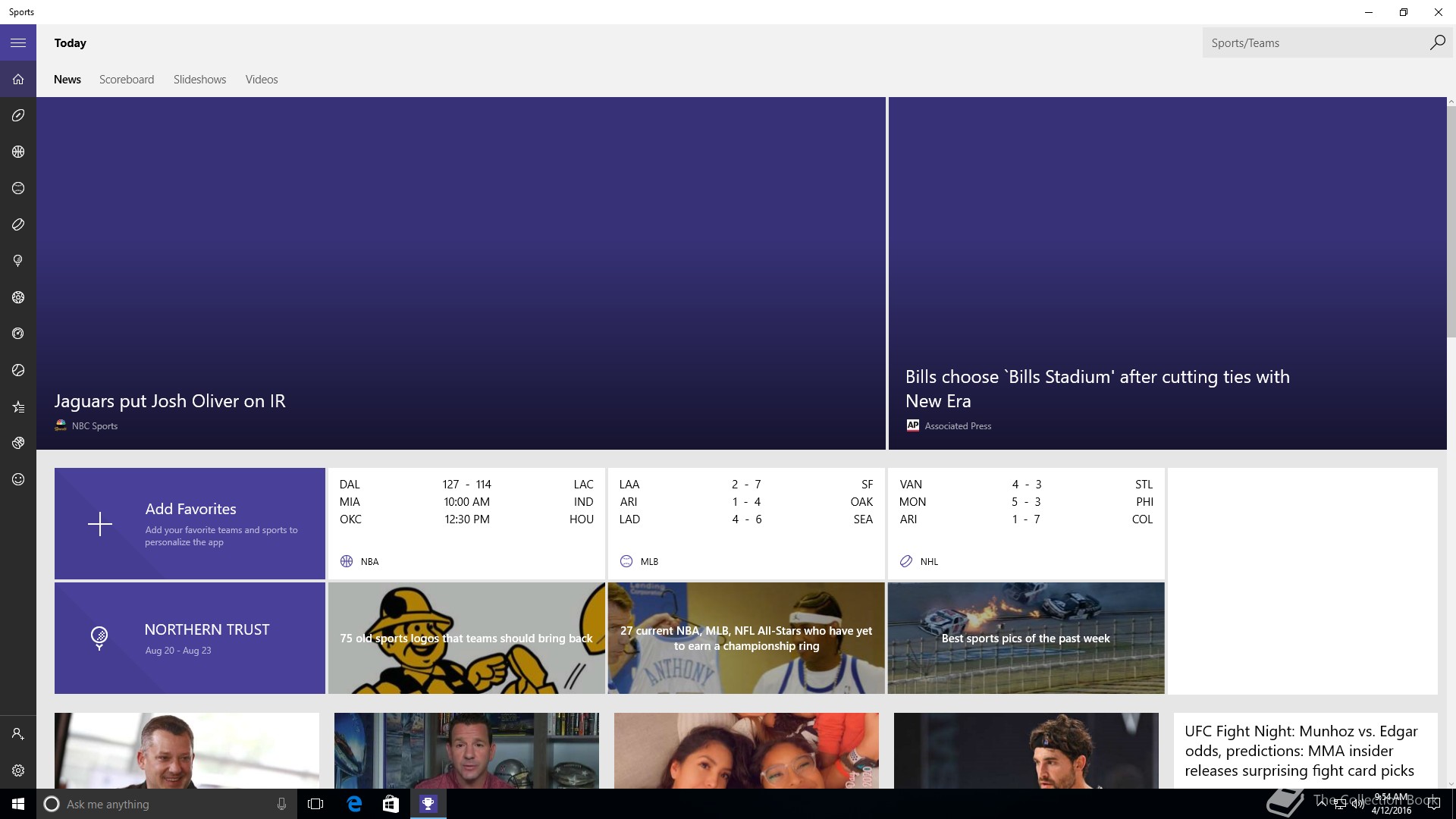Open My Favorites star-list icon
The width and height of the screenshot is (1456, 819).
point(18,407)
